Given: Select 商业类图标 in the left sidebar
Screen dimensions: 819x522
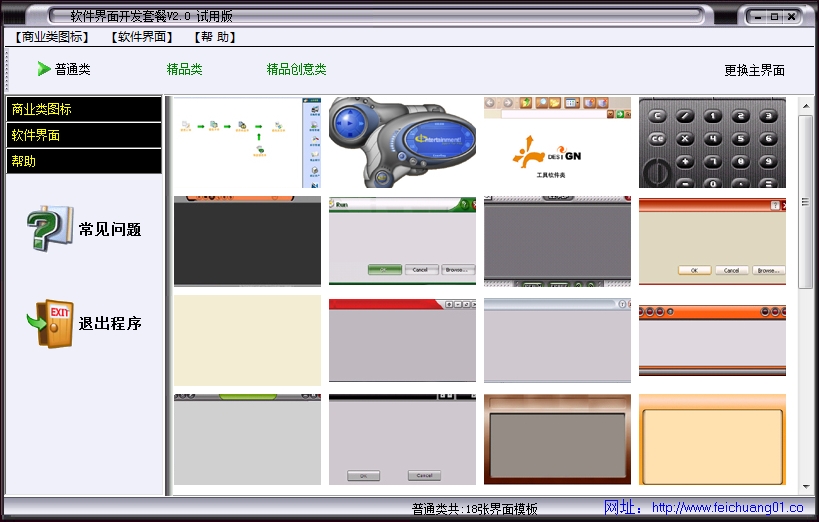Looking at the screenshot, I should pos(84,109).
